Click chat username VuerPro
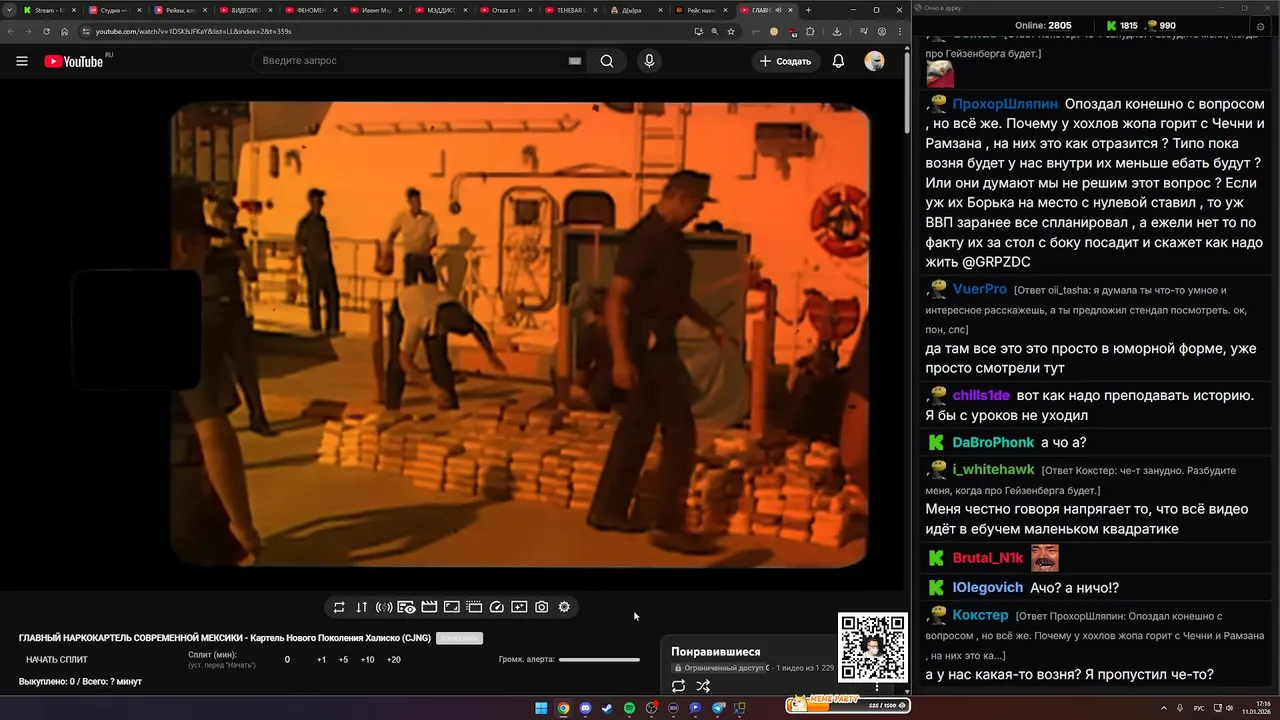Image resolution: width=1280 pixels, height=720 pixels. tap(980, 289)
